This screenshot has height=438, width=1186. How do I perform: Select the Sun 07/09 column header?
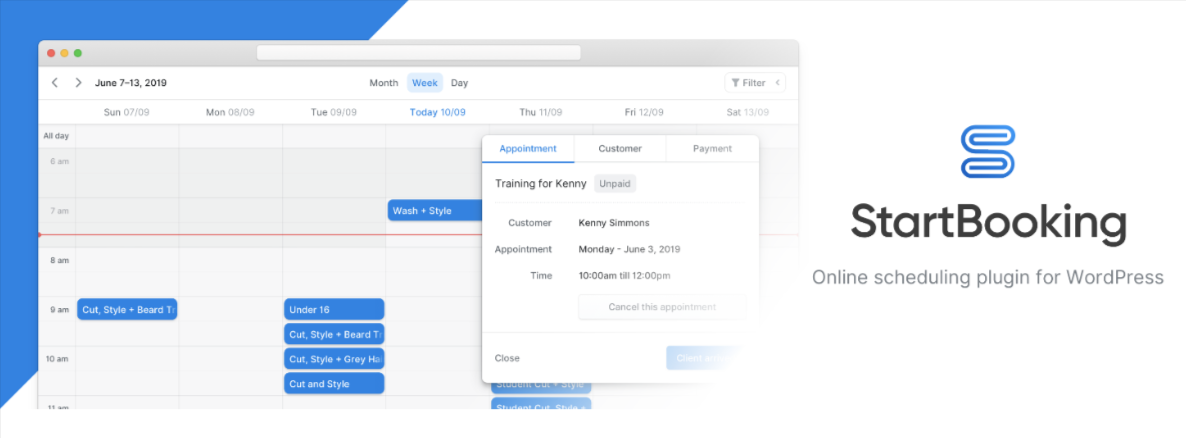[x=126, y=112]
